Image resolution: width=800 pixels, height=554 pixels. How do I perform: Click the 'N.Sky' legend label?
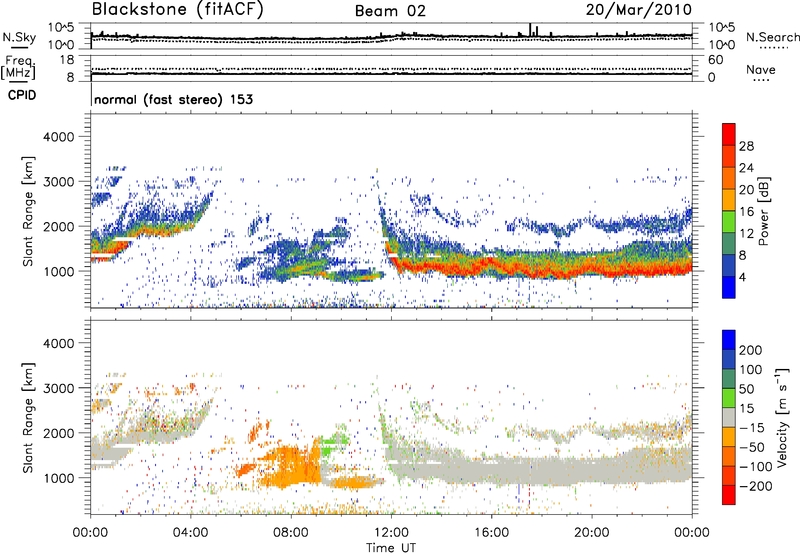pos(19,37)
